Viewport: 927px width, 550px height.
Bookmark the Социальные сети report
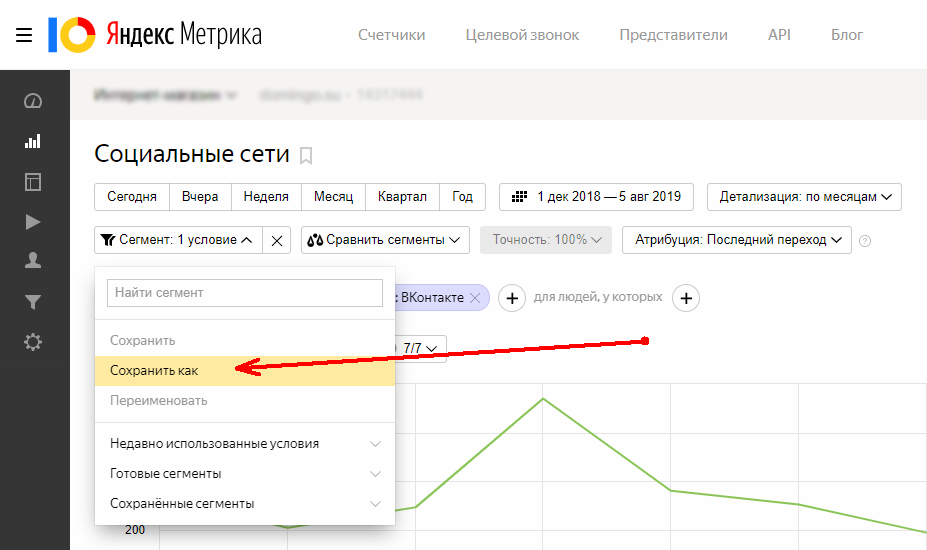[306, 156]
